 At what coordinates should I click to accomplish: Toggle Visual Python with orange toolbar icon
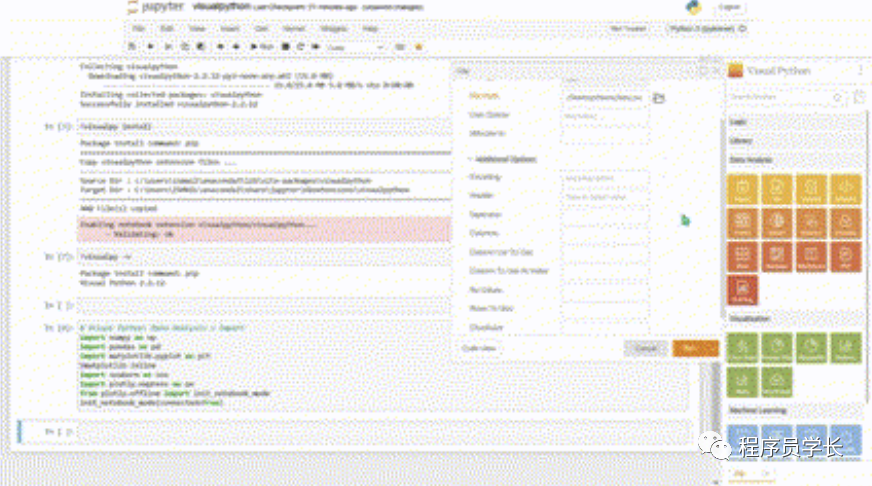click(419, 47)
